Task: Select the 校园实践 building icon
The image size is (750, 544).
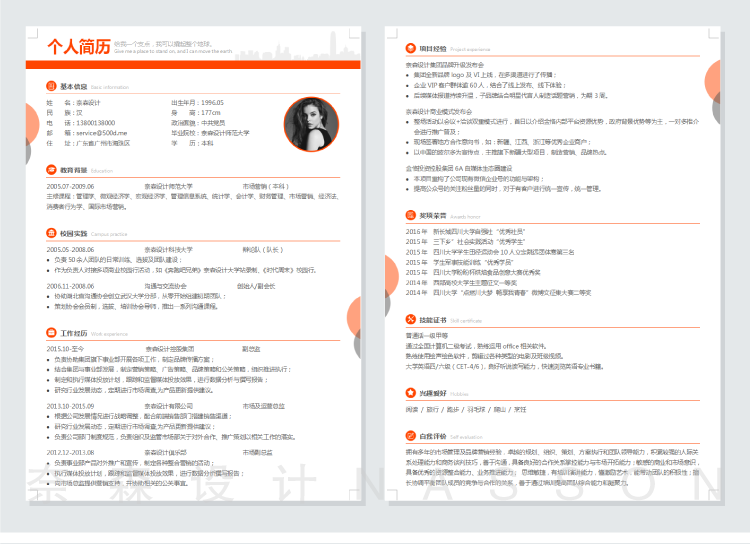Action: pos(51,233)
